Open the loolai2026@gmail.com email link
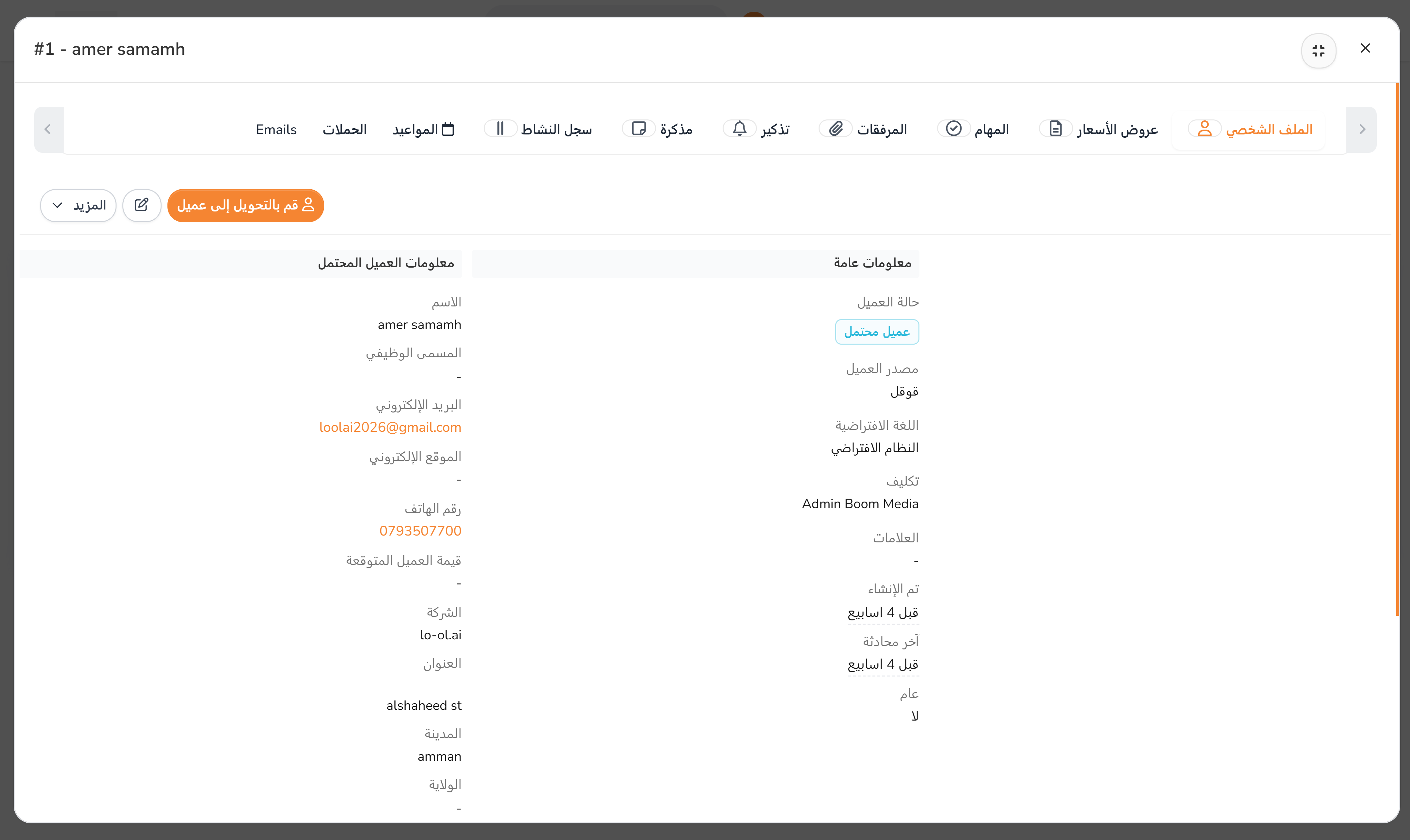The width and height of the screenshot is (1410, 840). (390, 427)
